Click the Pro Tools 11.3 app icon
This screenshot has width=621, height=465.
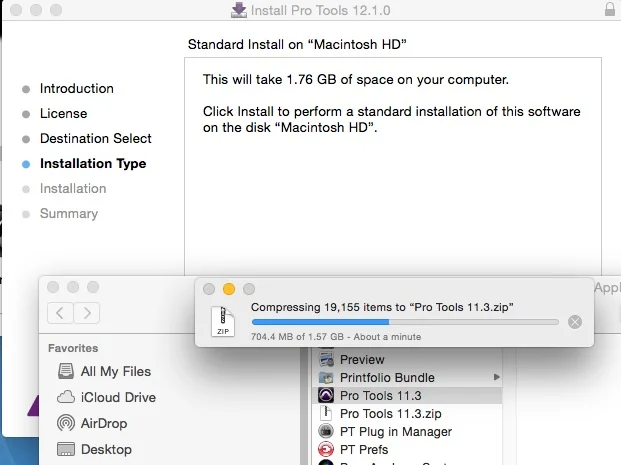point(326,395)
